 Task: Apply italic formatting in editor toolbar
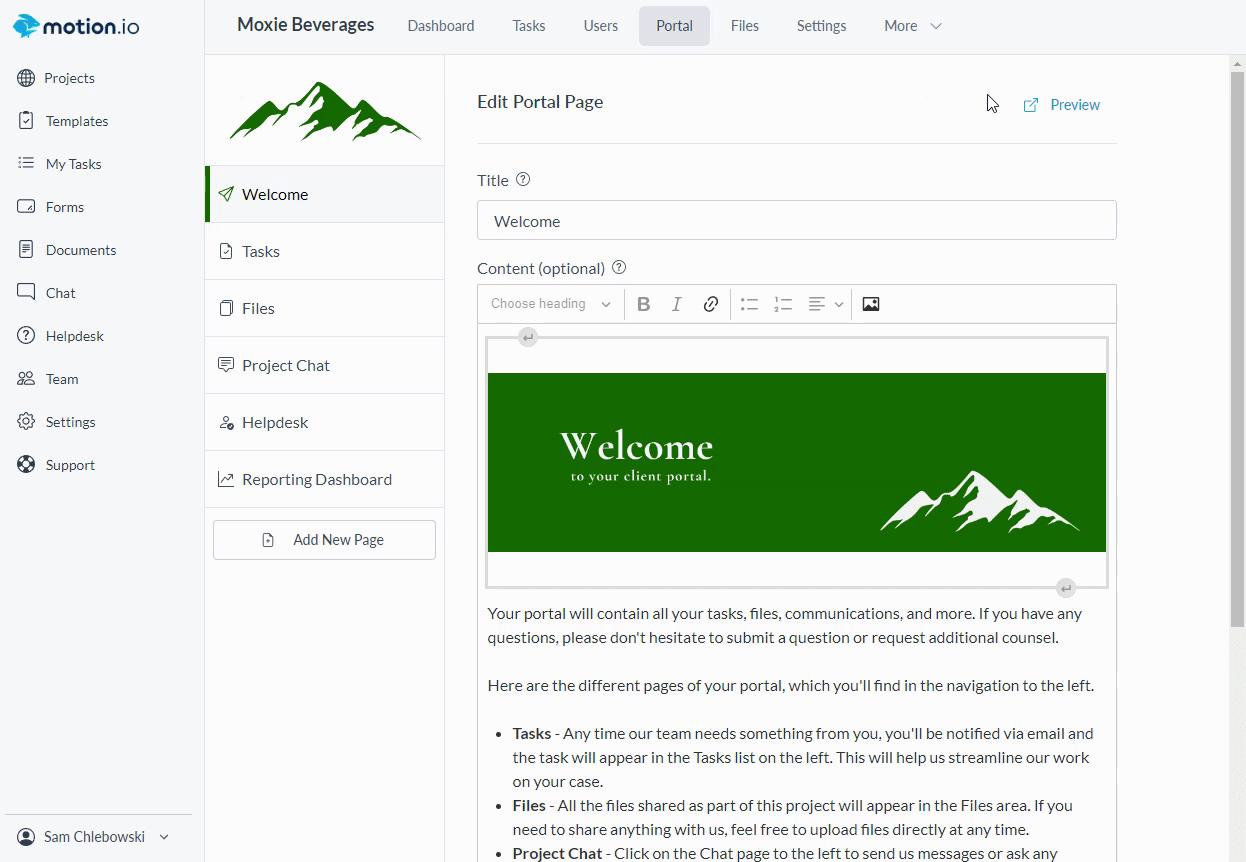pyautogui.click(x=677, y=304)
